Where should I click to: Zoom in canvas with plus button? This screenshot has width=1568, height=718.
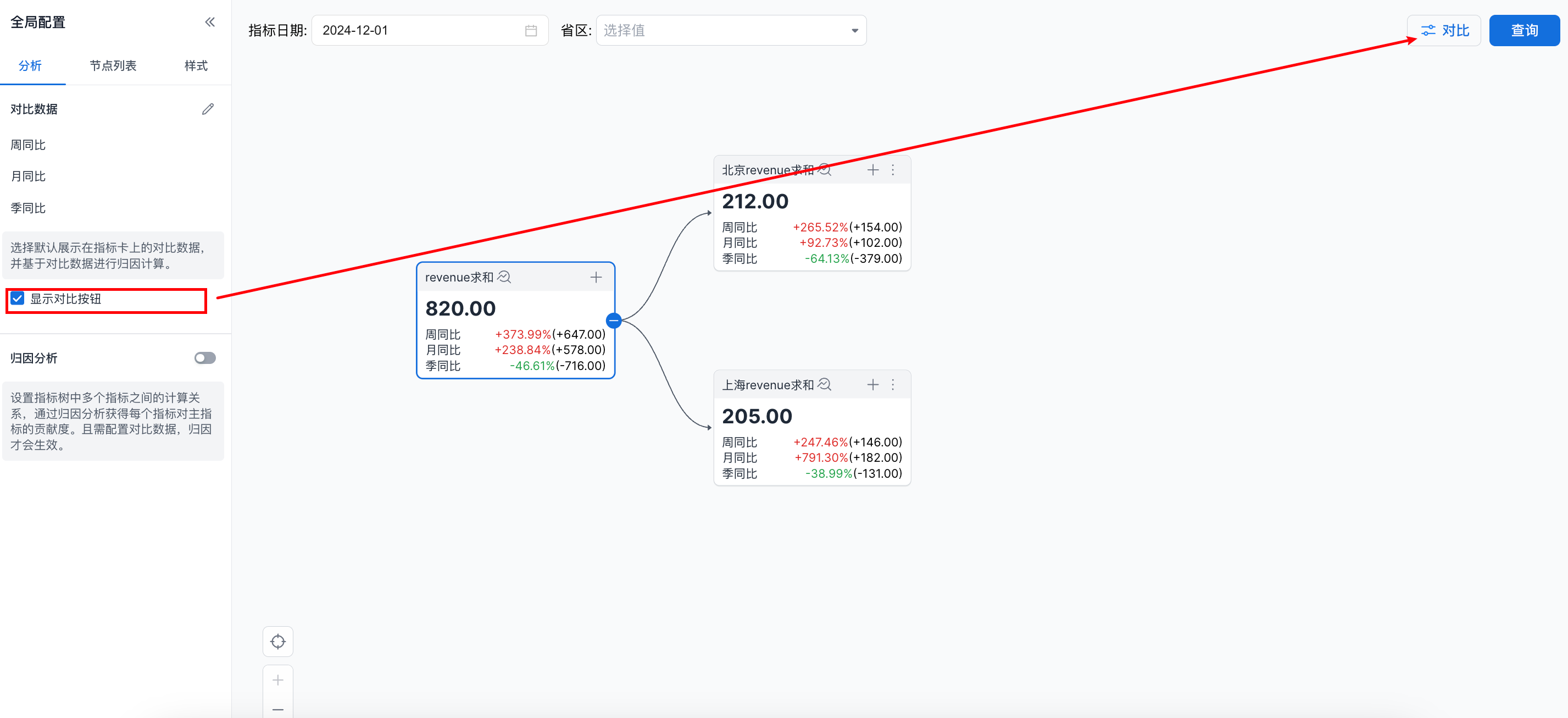(x=277, y=680)
